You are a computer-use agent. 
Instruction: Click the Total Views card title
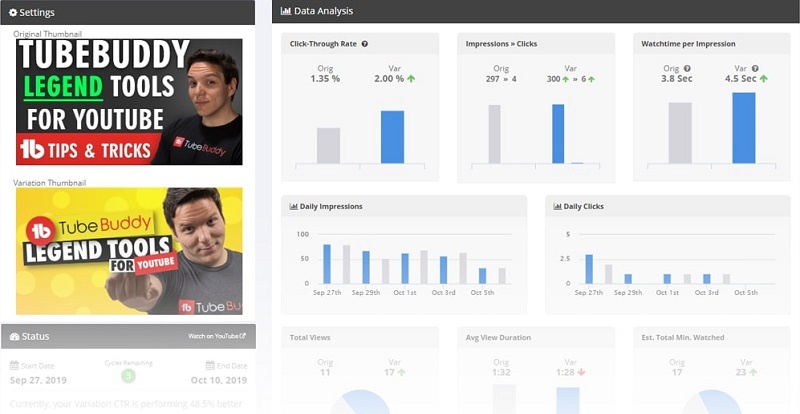[310, 337]
